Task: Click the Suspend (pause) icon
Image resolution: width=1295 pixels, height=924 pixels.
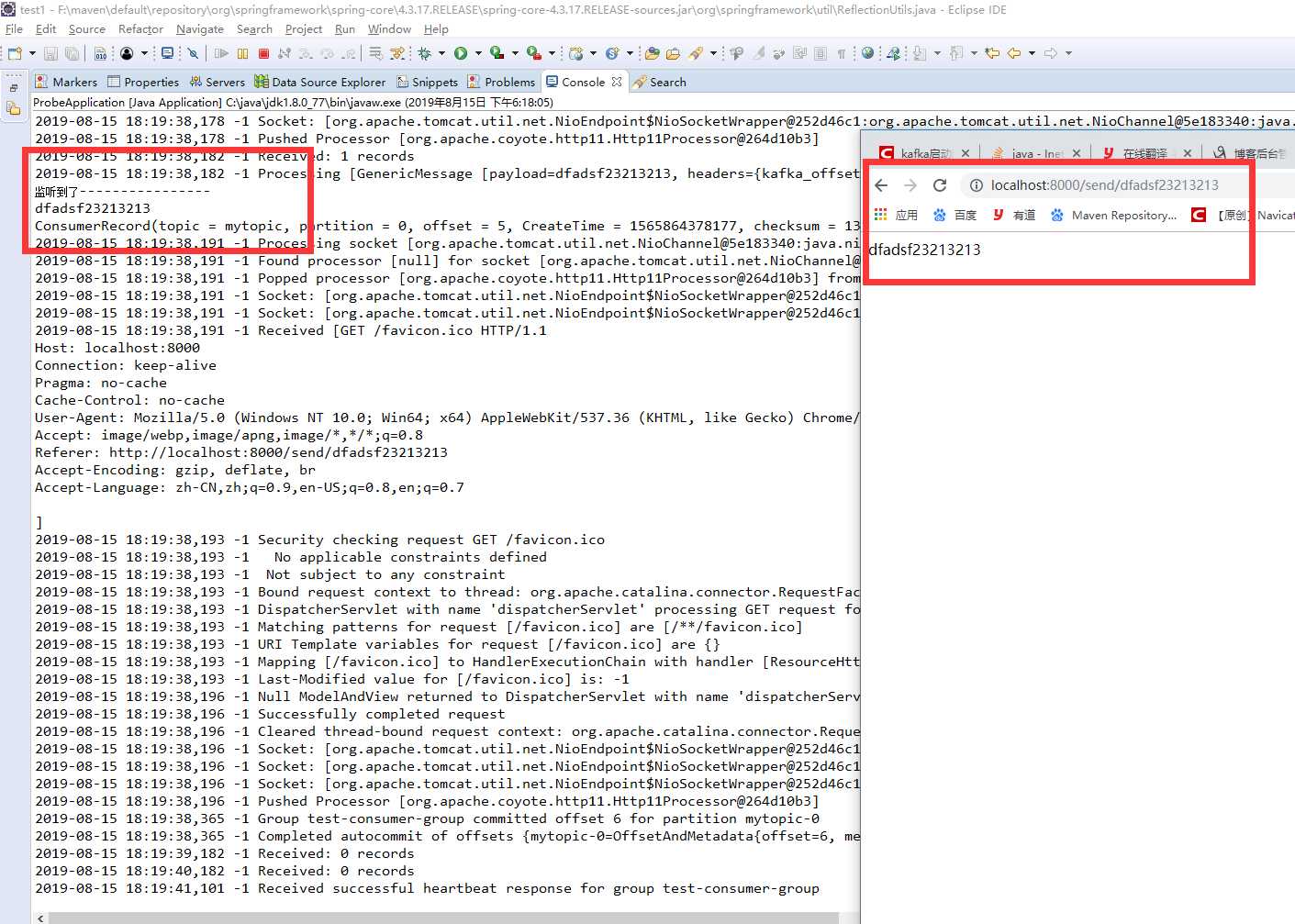Action: pyautogui.click(x=243, y=53)
